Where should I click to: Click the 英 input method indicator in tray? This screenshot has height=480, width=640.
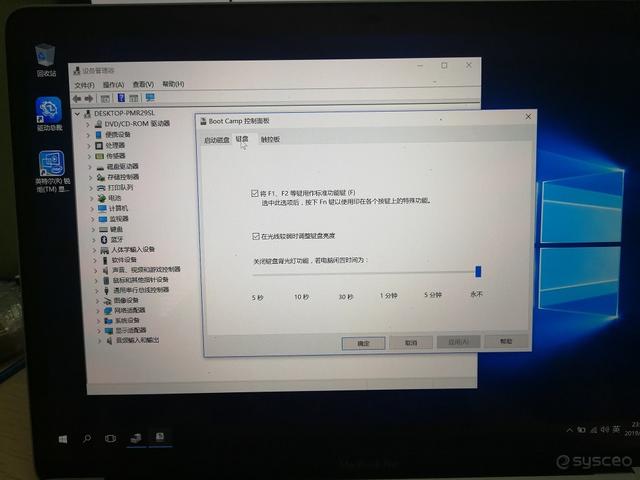click(x=616, y=429)
